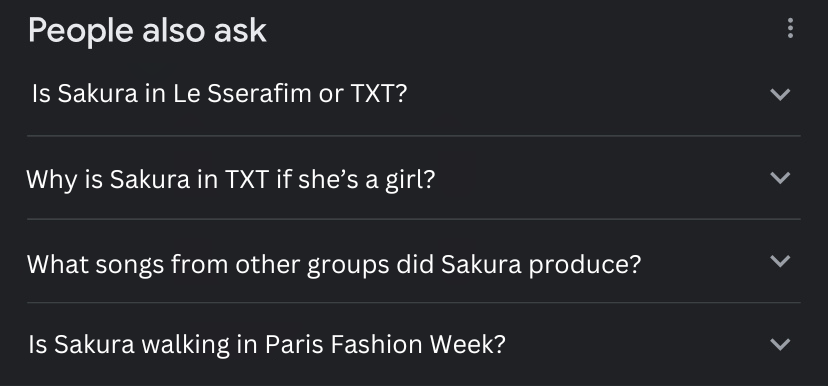Select "What songs from other groups did Sakura produce?"
The image size is (828, 386).
coord(334,264)
